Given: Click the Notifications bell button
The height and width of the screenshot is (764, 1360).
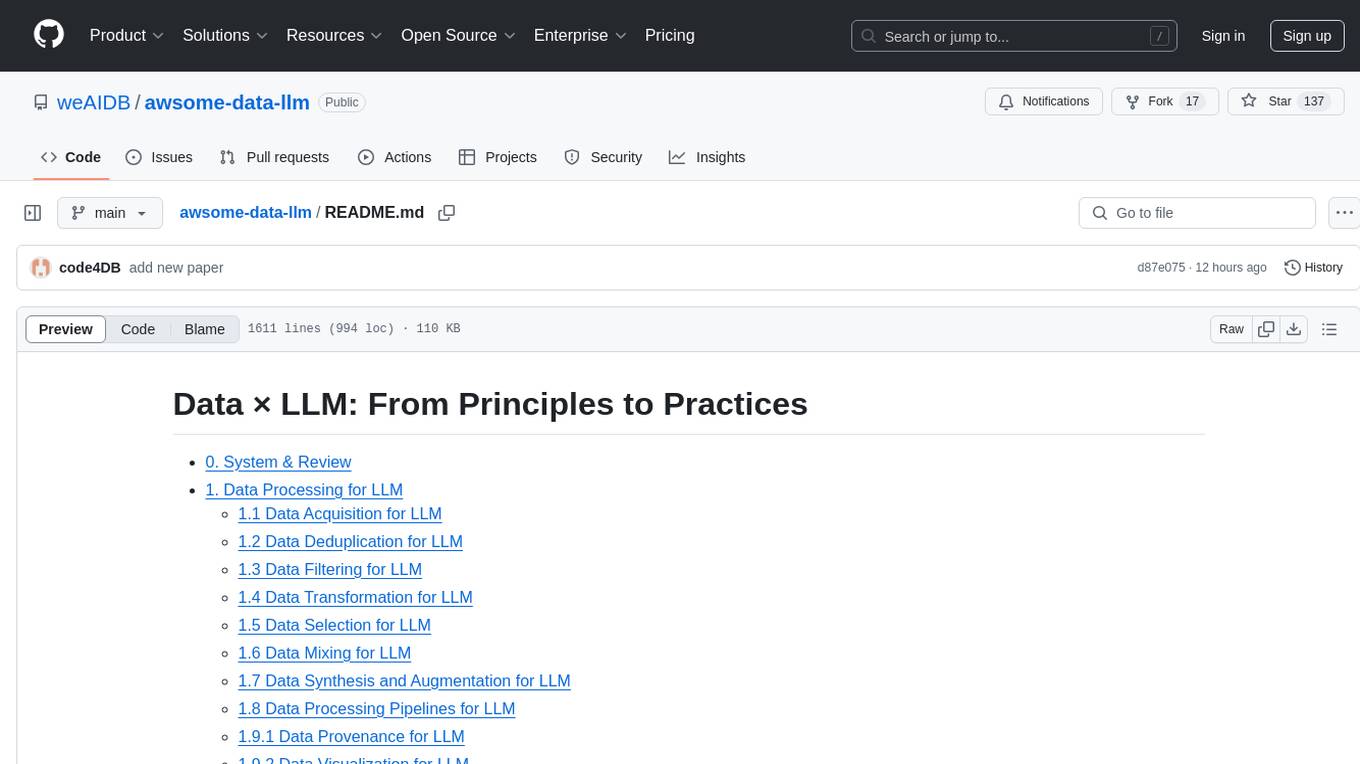Looking at the screenshot, I should click(1044, 102).
